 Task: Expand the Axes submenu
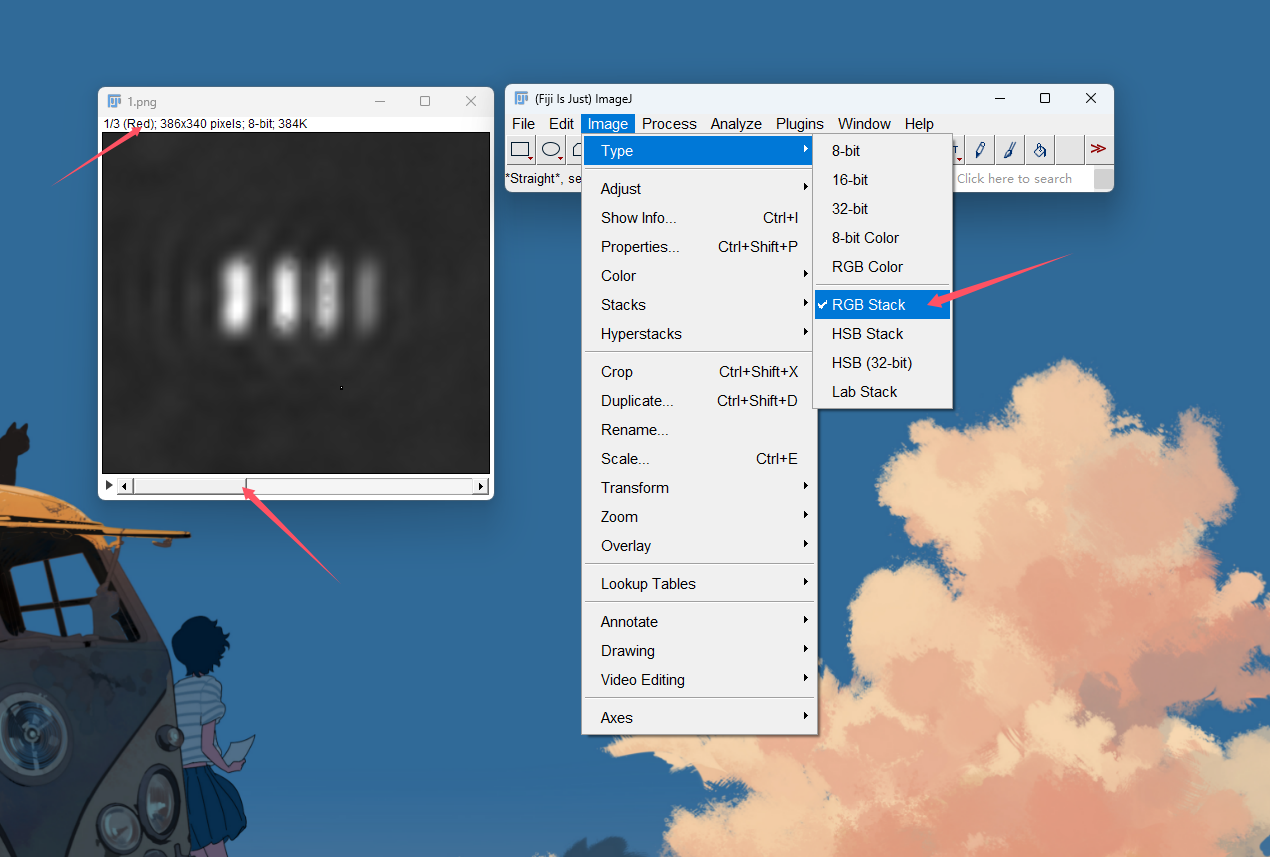pos(700,718)
